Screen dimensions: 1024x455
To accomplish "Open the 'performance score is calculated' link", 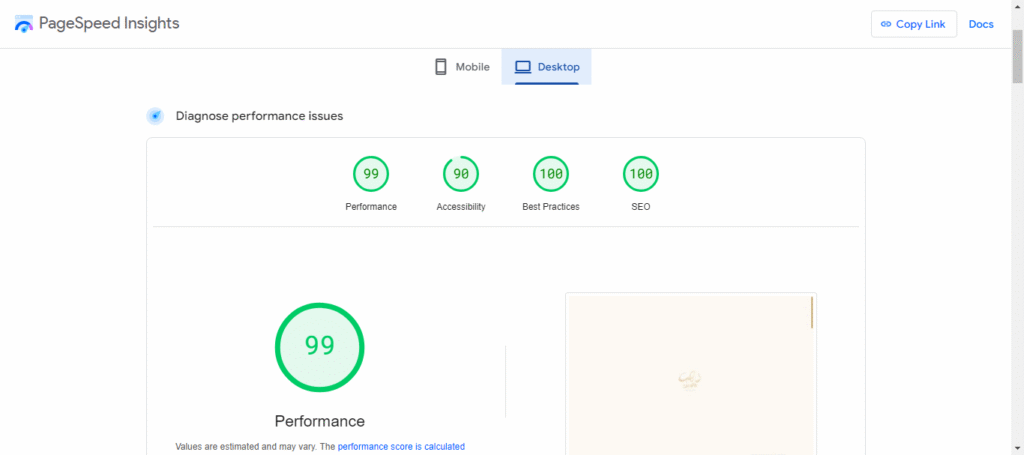I will point(401,447).
